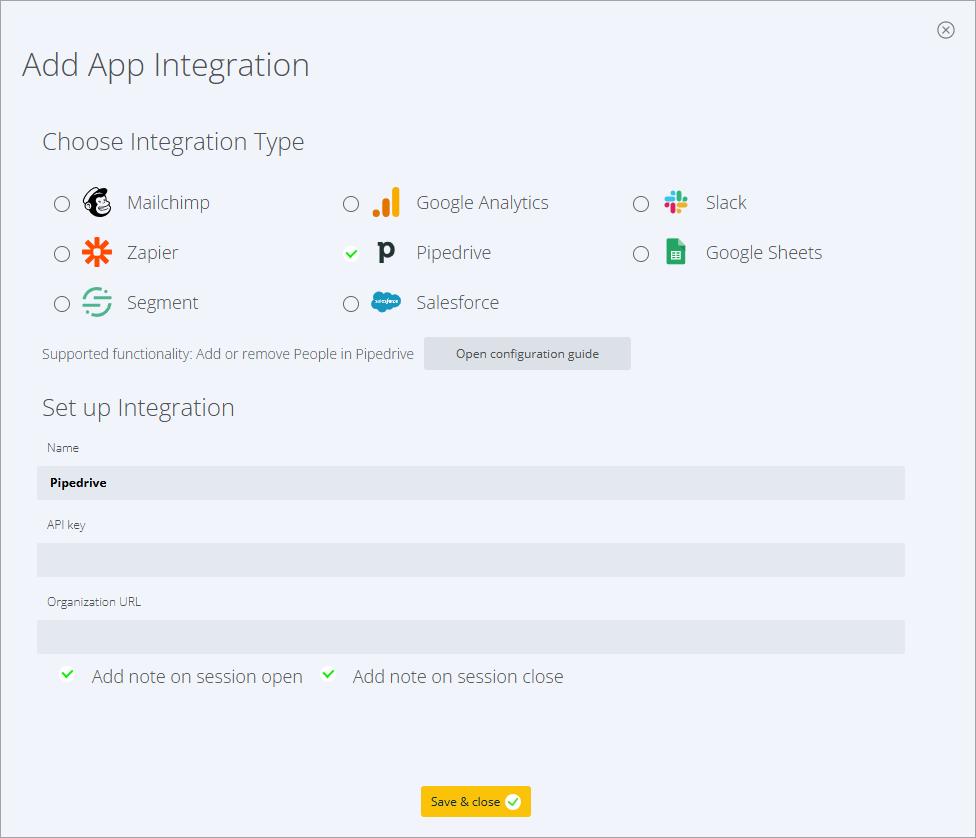
Task: Click the Pipedrive black P logo
Action: coord(386,252)
